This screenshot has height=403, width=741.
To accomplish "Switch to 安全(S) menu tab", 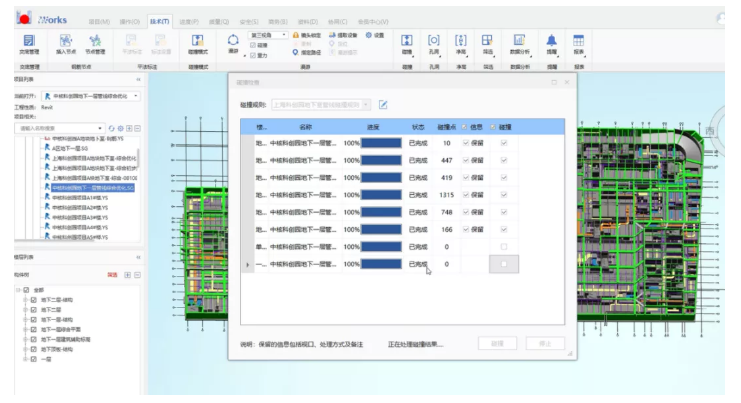I will 249,22.
